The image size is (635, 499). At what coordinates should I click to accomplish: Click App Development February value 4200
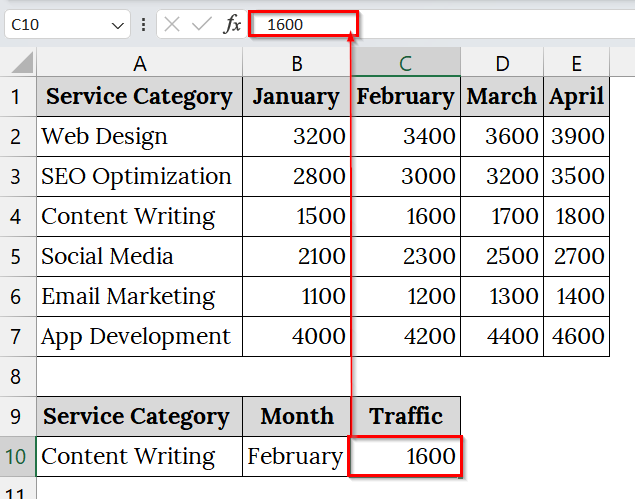click(x=405, y=337)
